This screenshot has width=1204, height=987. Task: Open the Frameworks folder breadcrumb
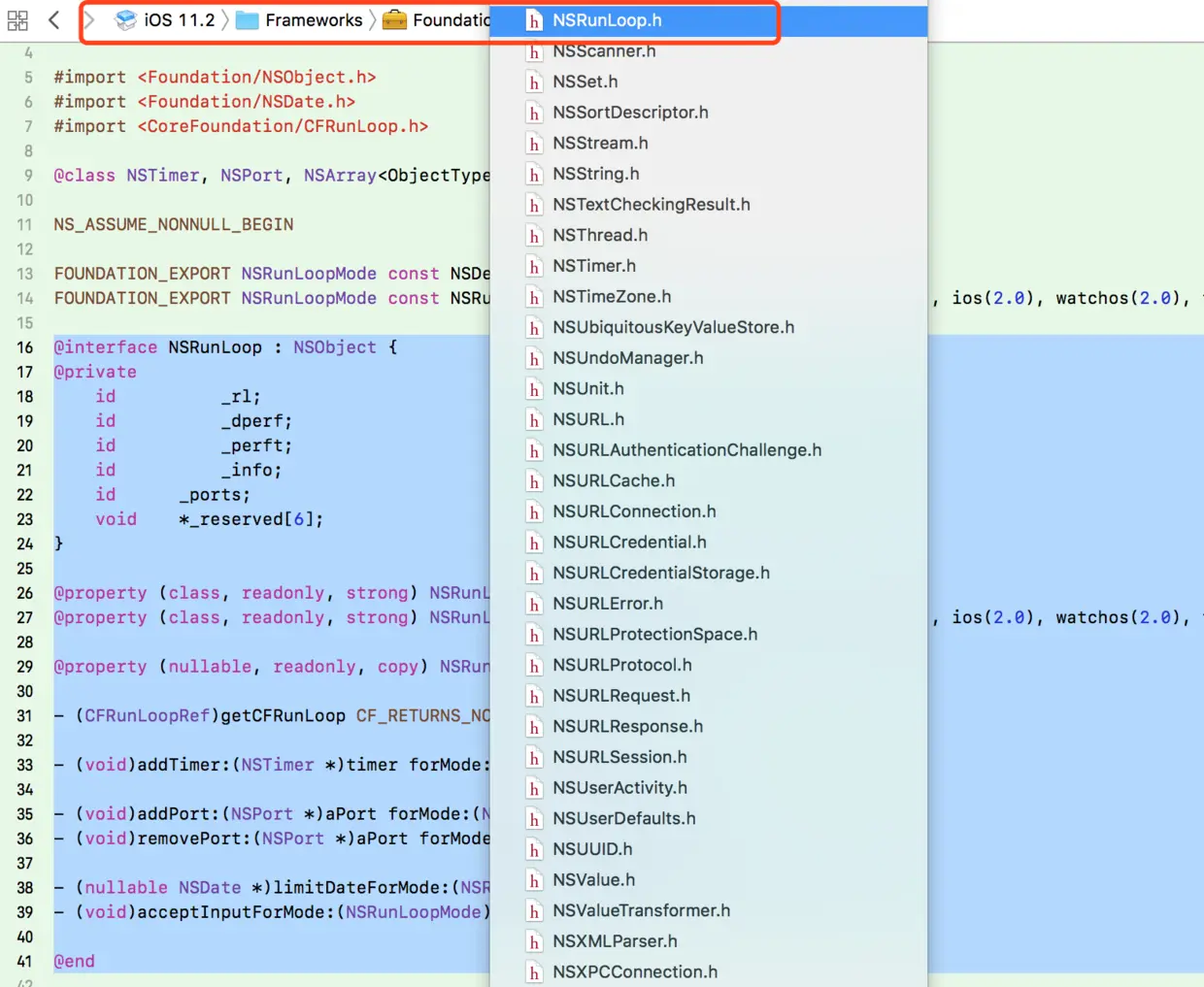[299, 19]
